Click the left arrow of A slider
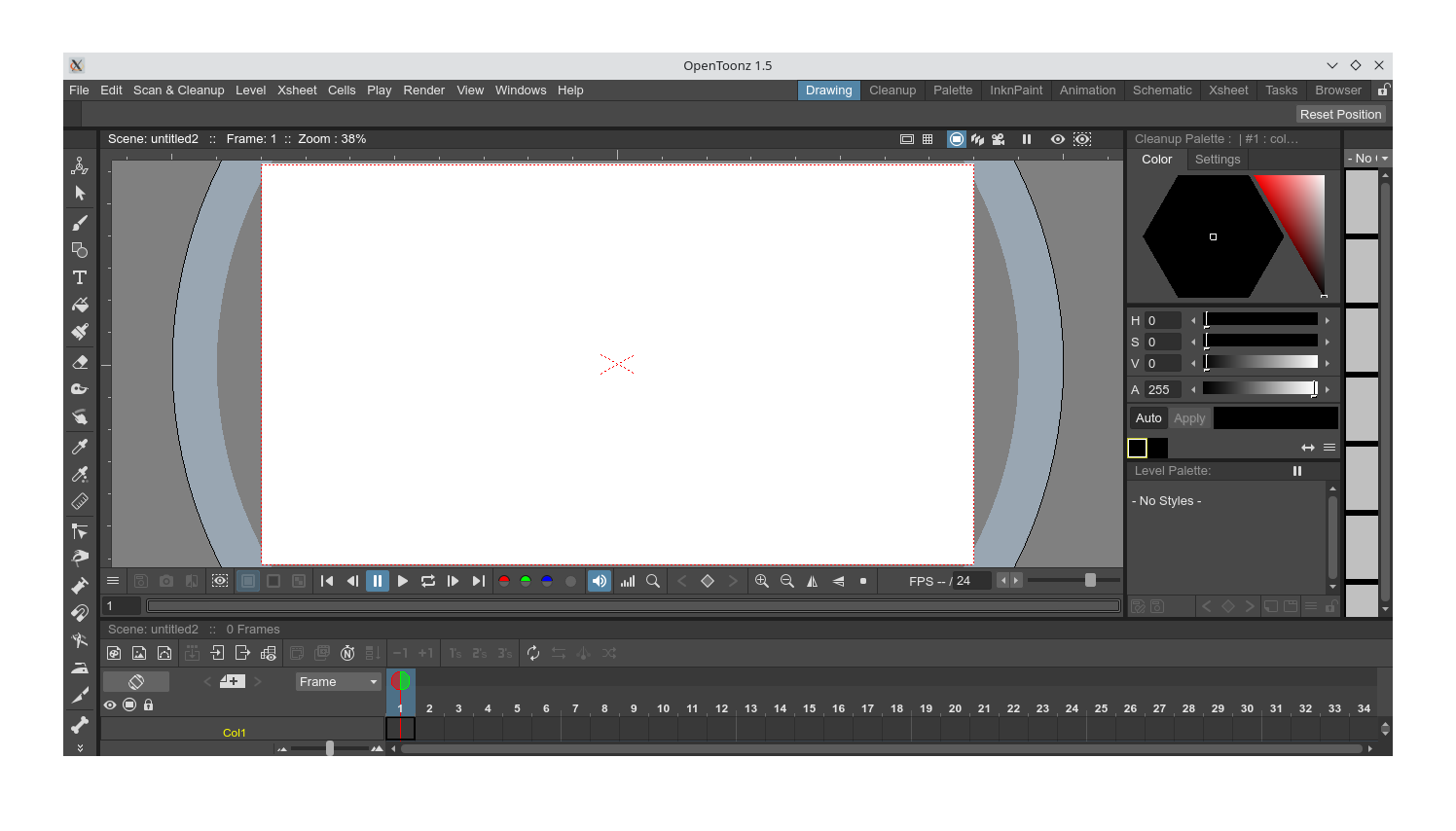1456x831 pixels. point(1194,389)
